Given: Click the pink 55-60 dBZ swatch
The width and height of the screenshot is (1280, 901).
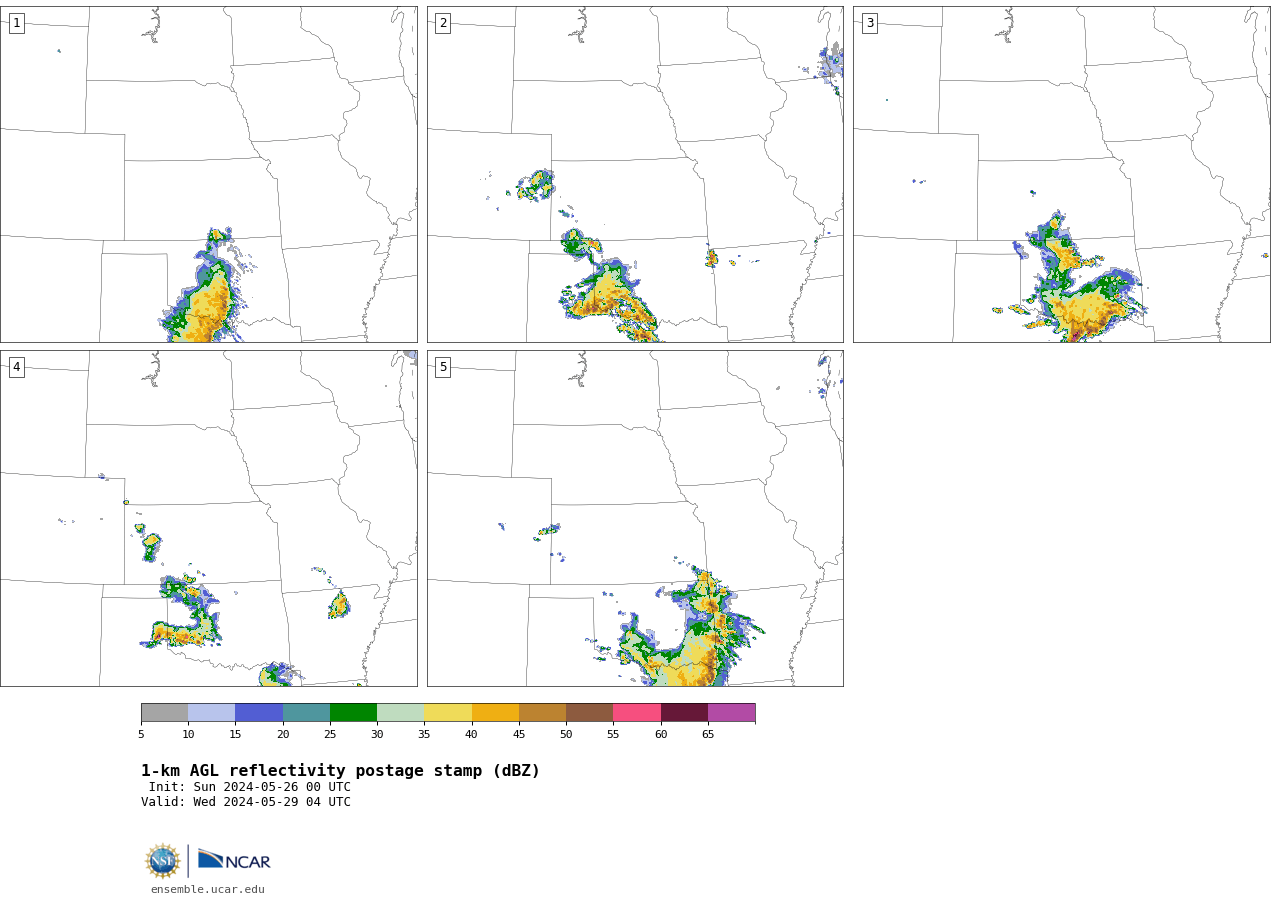Looking at the screenshot, I should point(637,713).
